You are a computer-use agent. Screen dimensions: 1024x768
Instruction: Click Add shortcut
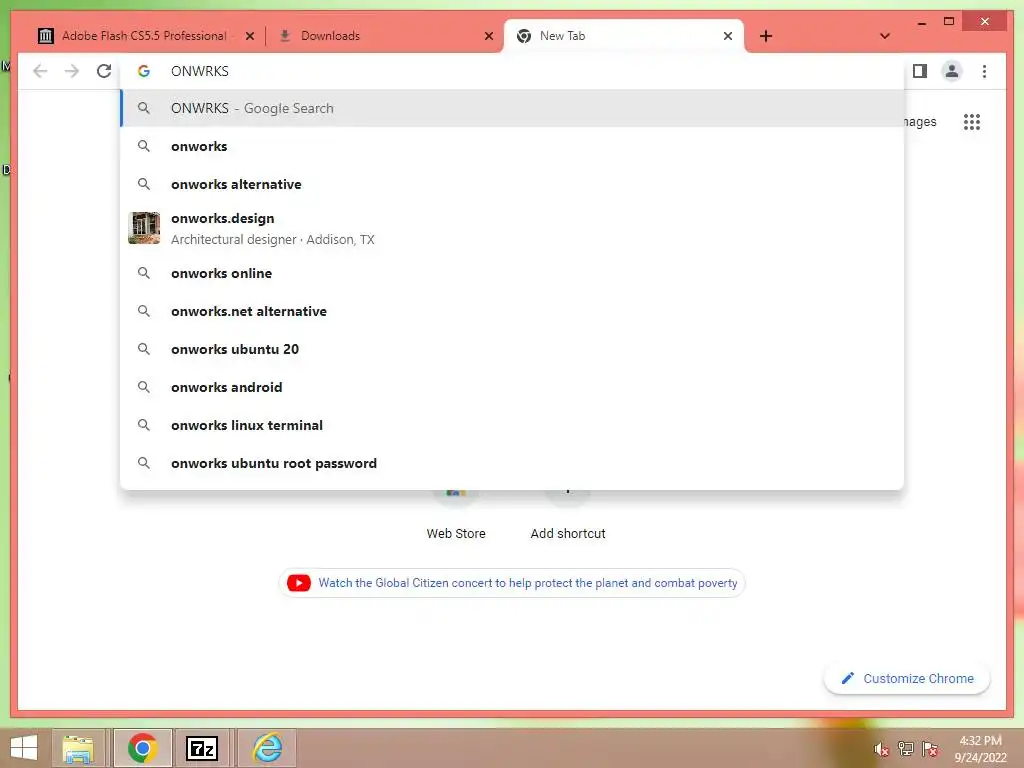coord(568,516)
